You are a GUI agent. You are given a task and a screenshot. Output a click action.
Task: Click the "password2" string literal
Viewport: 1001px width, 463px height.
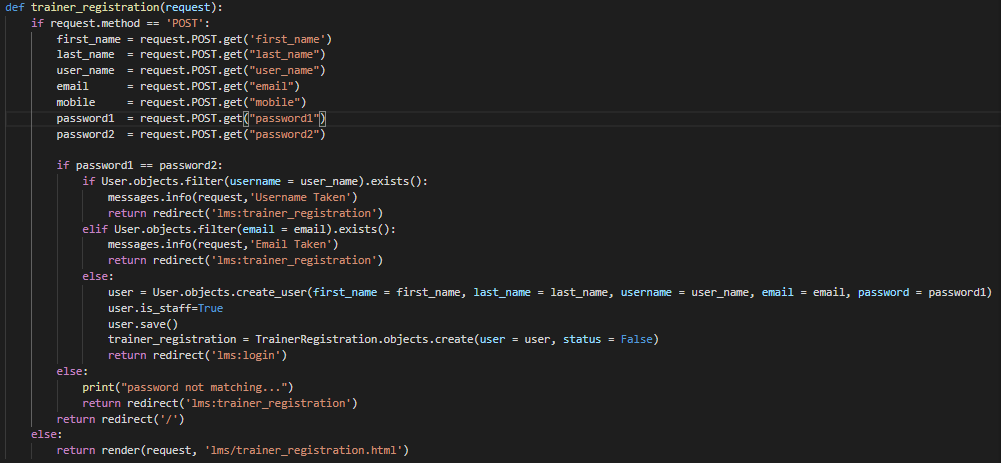284,134
